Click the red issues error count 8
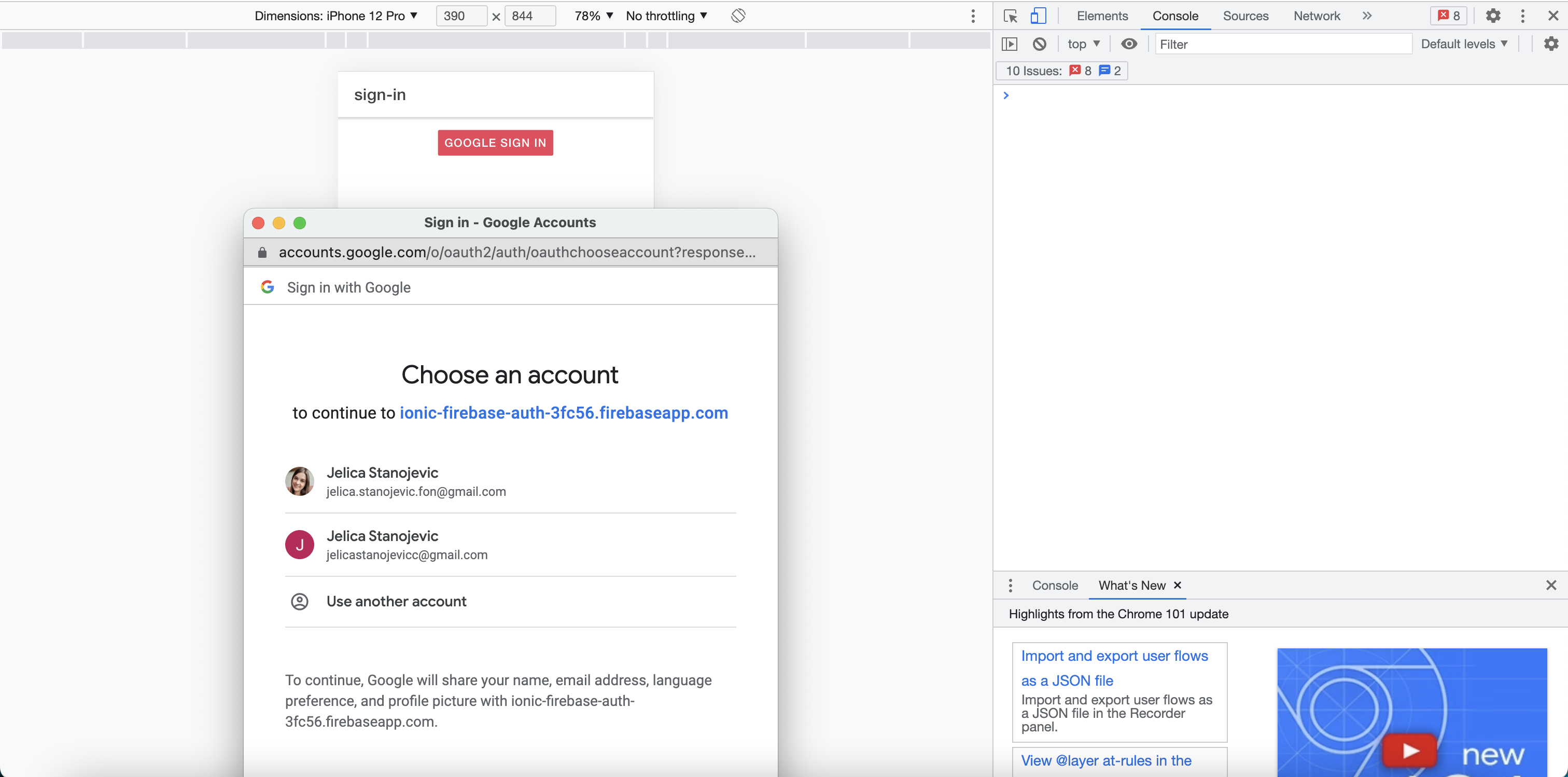 pyautogui.click(x=1081, y=71)
